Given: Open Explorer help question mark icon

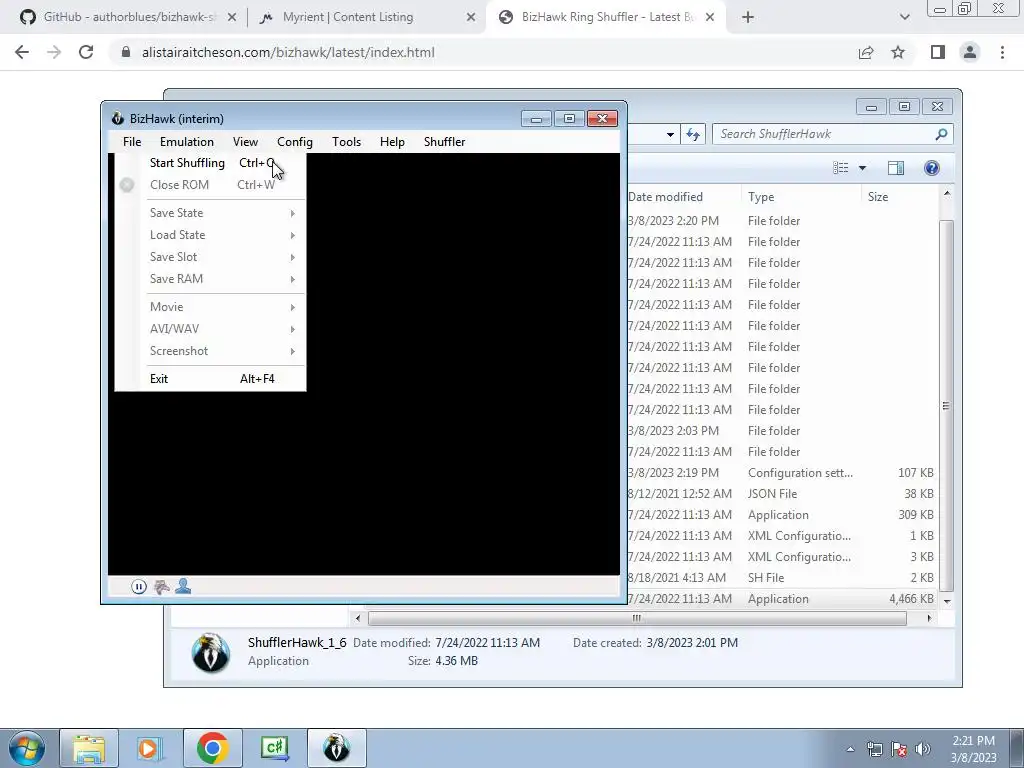Looking at the screenshot, I should [x=932, y=168].
